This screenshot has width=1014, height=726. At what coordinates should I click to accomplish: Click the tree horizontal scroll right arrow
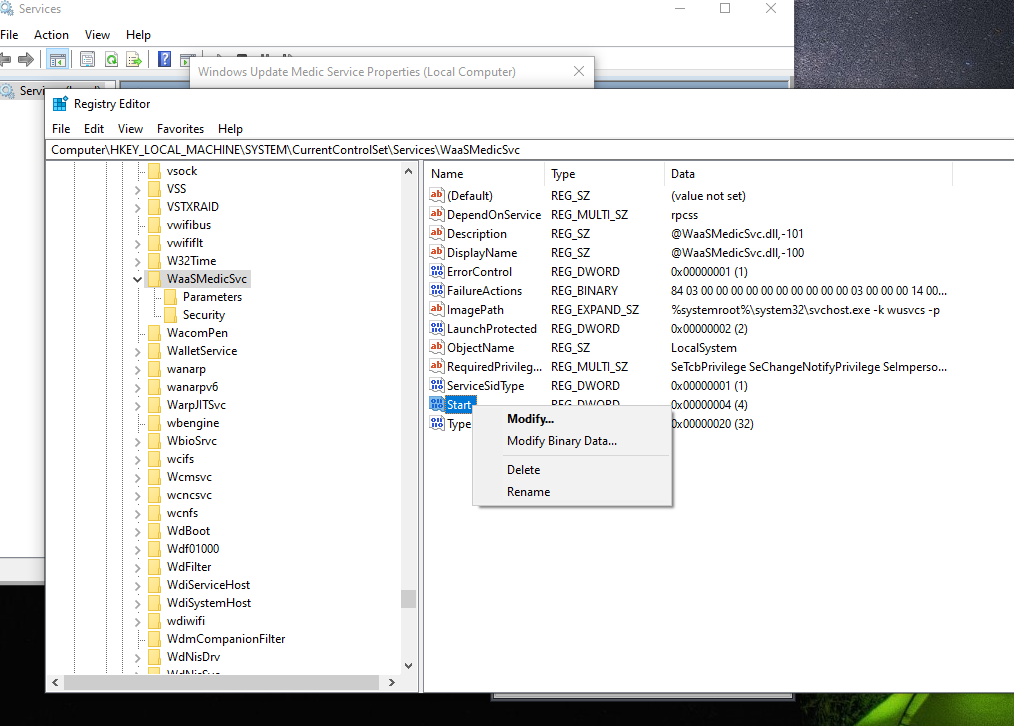[x=391, y=683]
